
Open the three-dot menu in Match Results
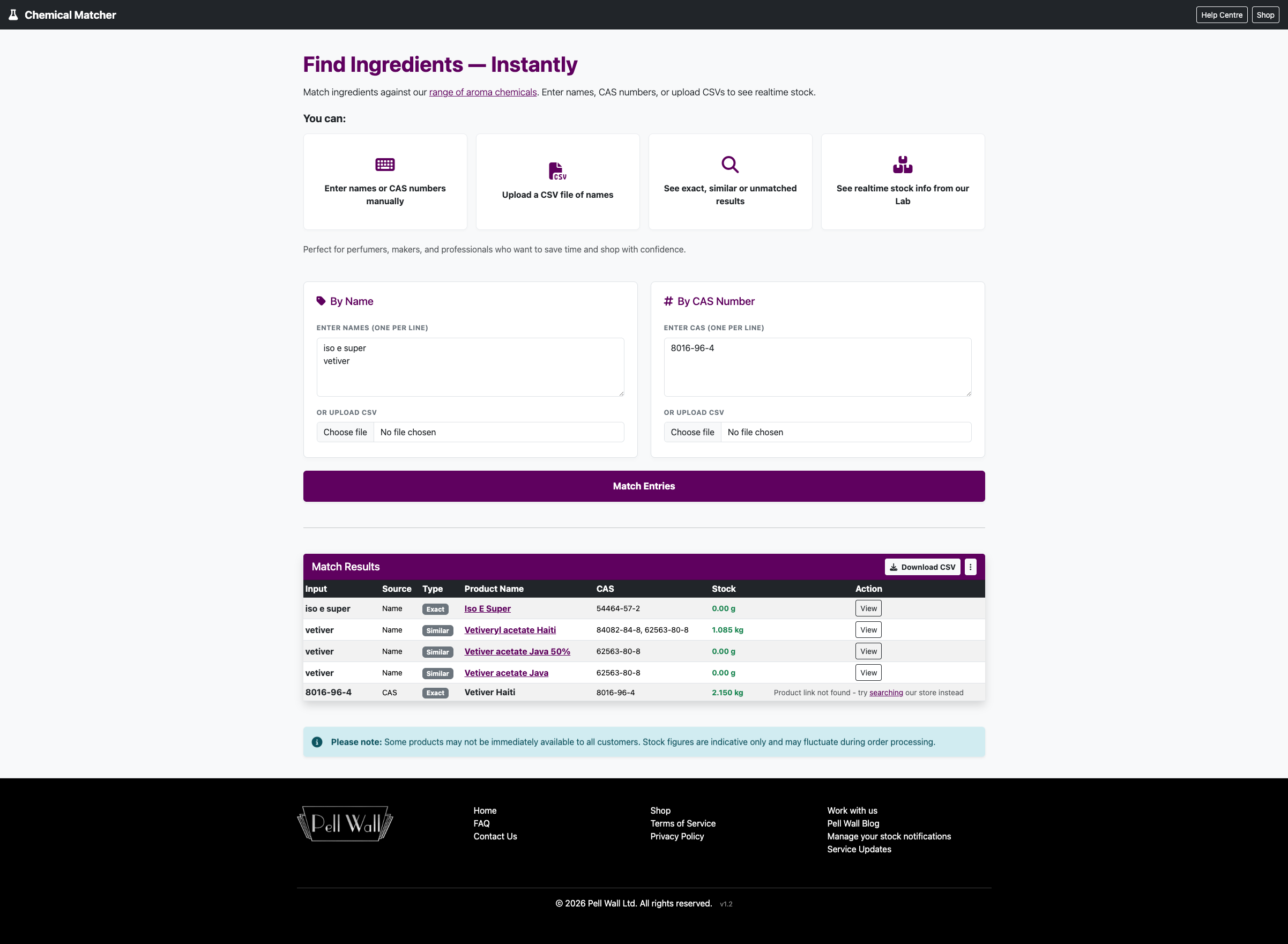pyautogui.click(x=970, y=567)
